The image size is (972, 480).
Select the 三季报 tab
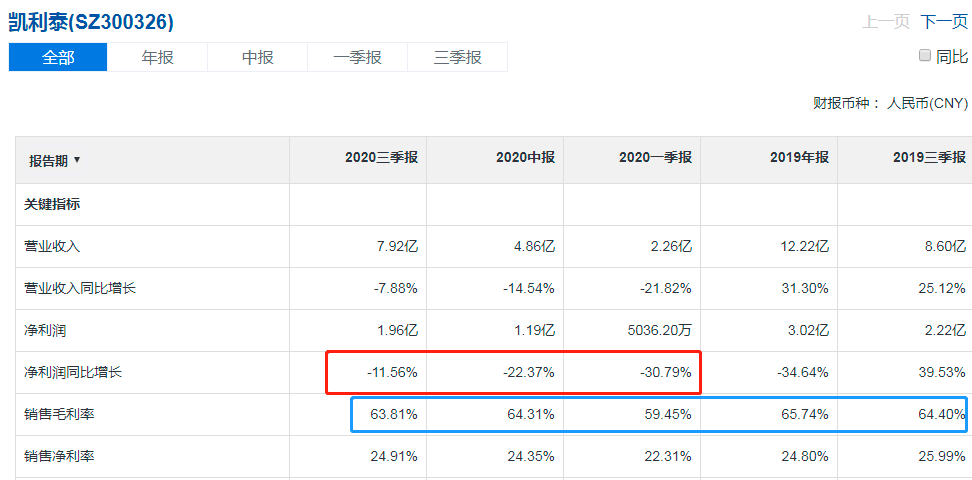pos(457,57)
